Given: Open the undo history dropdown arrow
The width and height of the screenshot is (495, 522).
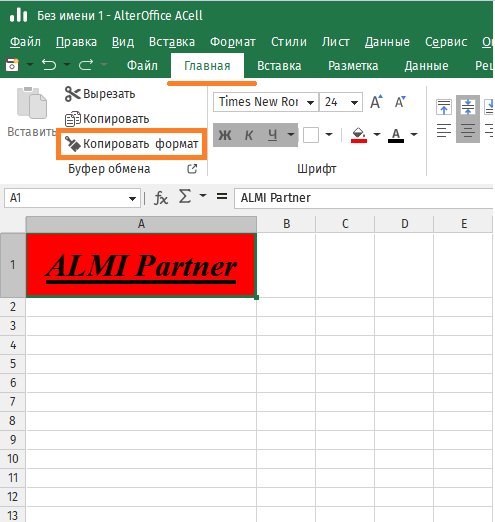Looking at the screenshot, I should (67, 64).
